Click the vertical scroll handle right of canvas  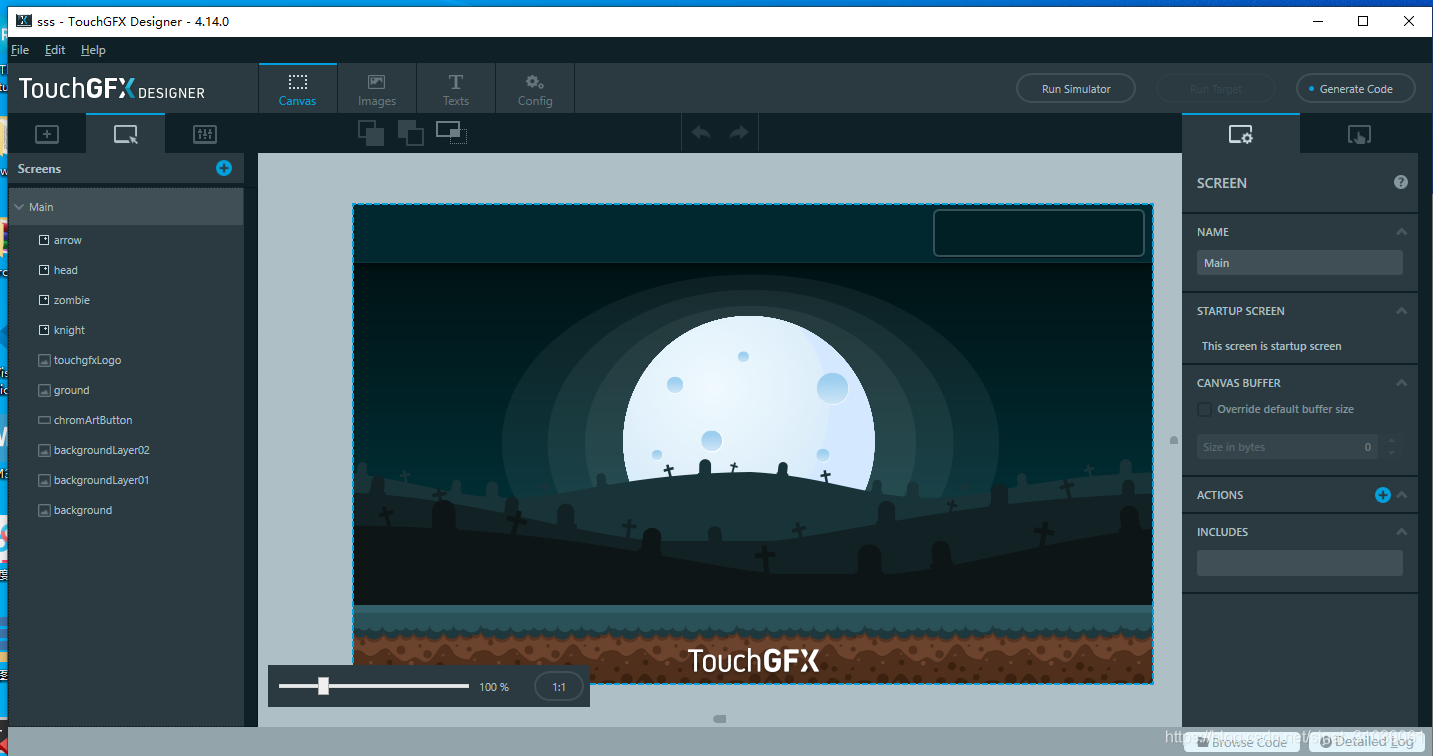pos(1174,440)
